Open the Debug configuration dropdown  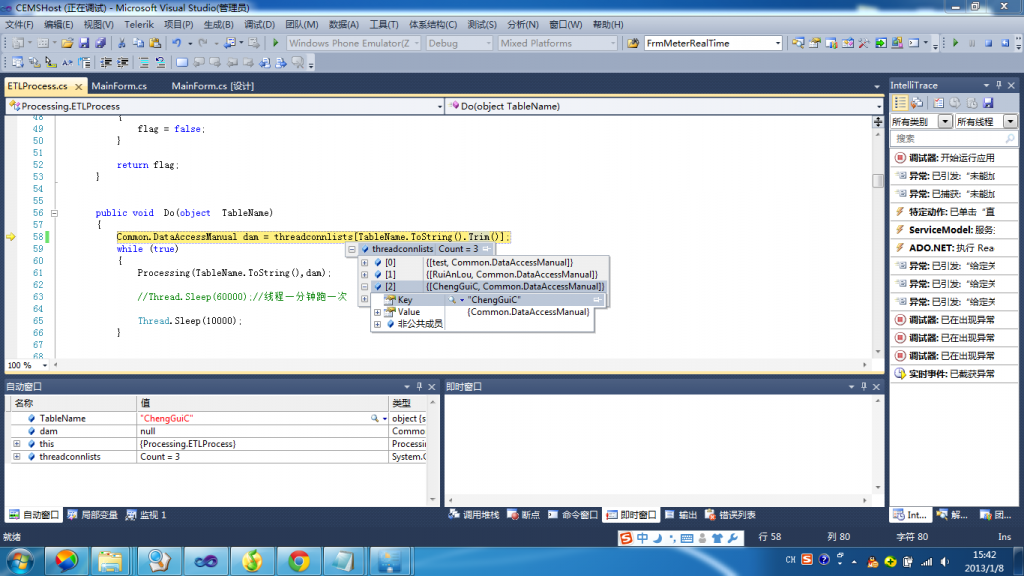[x=459, y=43]
